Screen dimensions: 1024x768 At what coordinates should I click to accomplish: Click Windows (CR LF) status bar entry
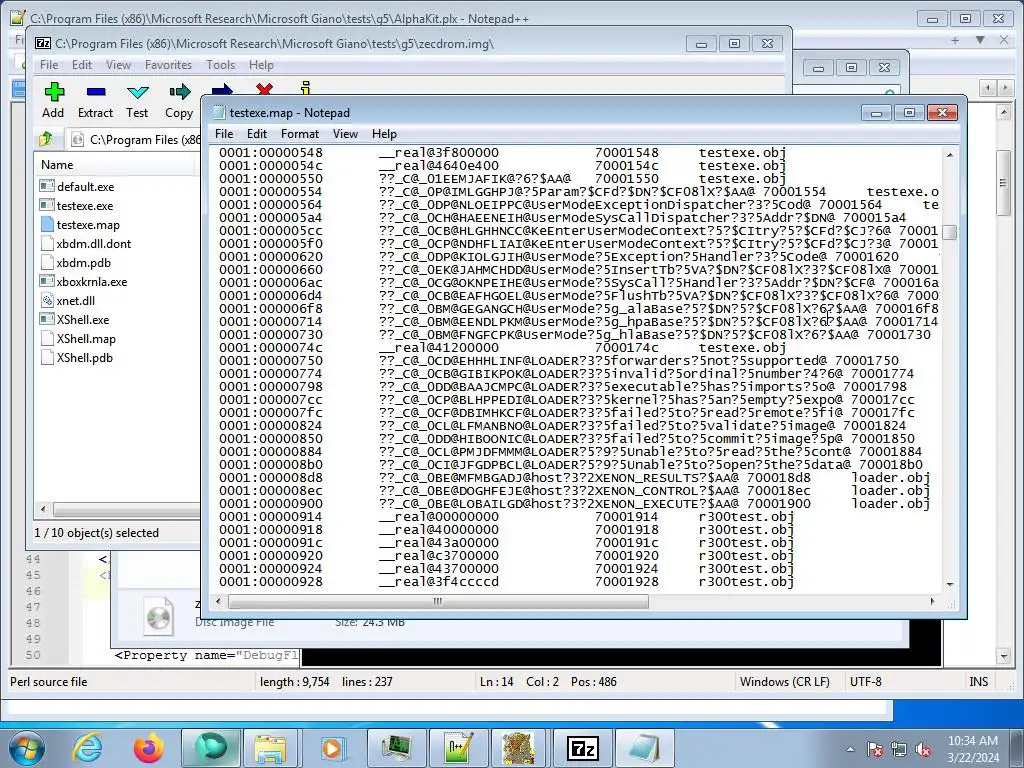point(784,682)
